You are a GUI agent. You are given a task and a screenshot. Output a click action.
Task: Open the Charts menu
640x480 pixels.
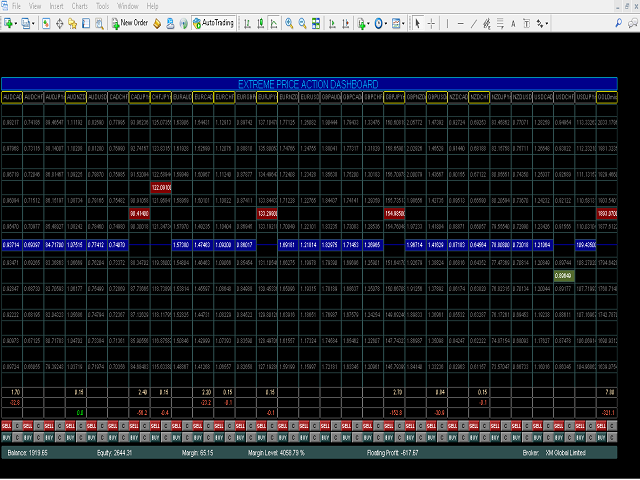[80, 6]
